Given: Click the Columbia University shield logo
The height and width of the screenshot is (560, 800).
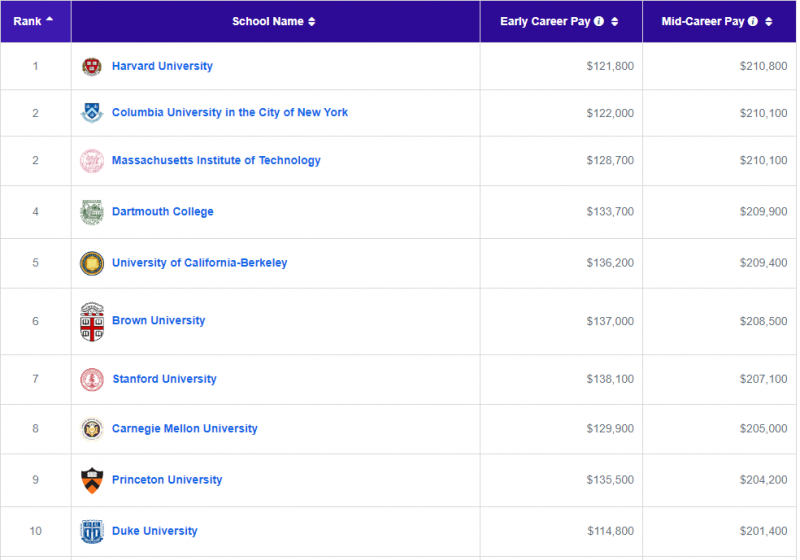Looking at the screenshot, I should 92,113.
